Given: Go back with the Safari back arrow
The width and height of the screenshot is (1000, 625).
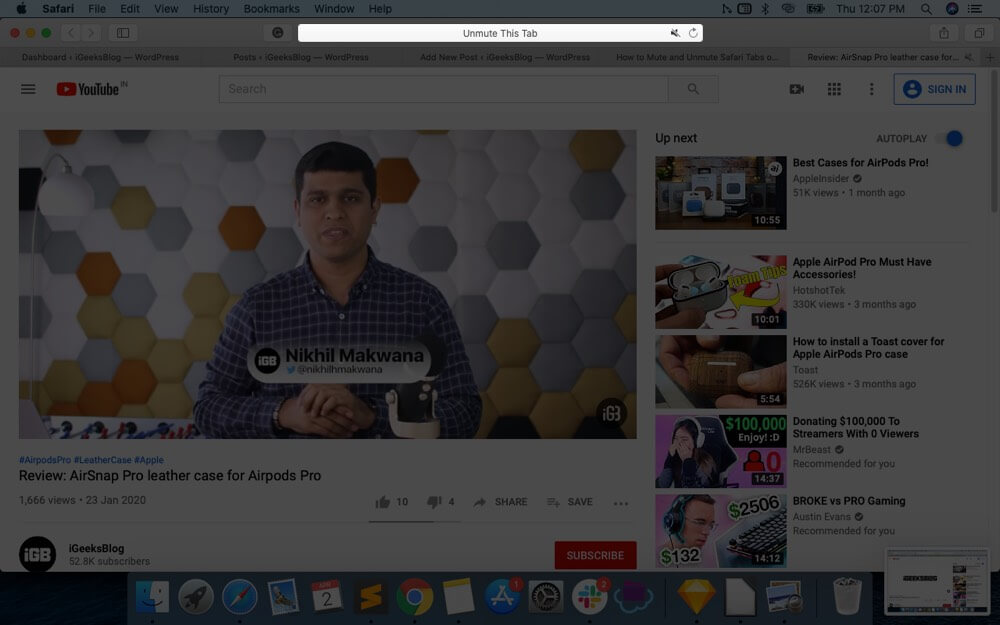Looking at the screenshot, I should [71, 33].
